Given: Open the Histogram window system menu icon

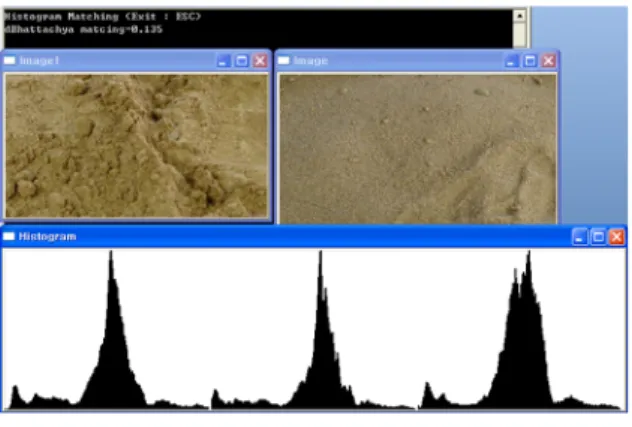Looking at the screenshot, I should (8, 236).
